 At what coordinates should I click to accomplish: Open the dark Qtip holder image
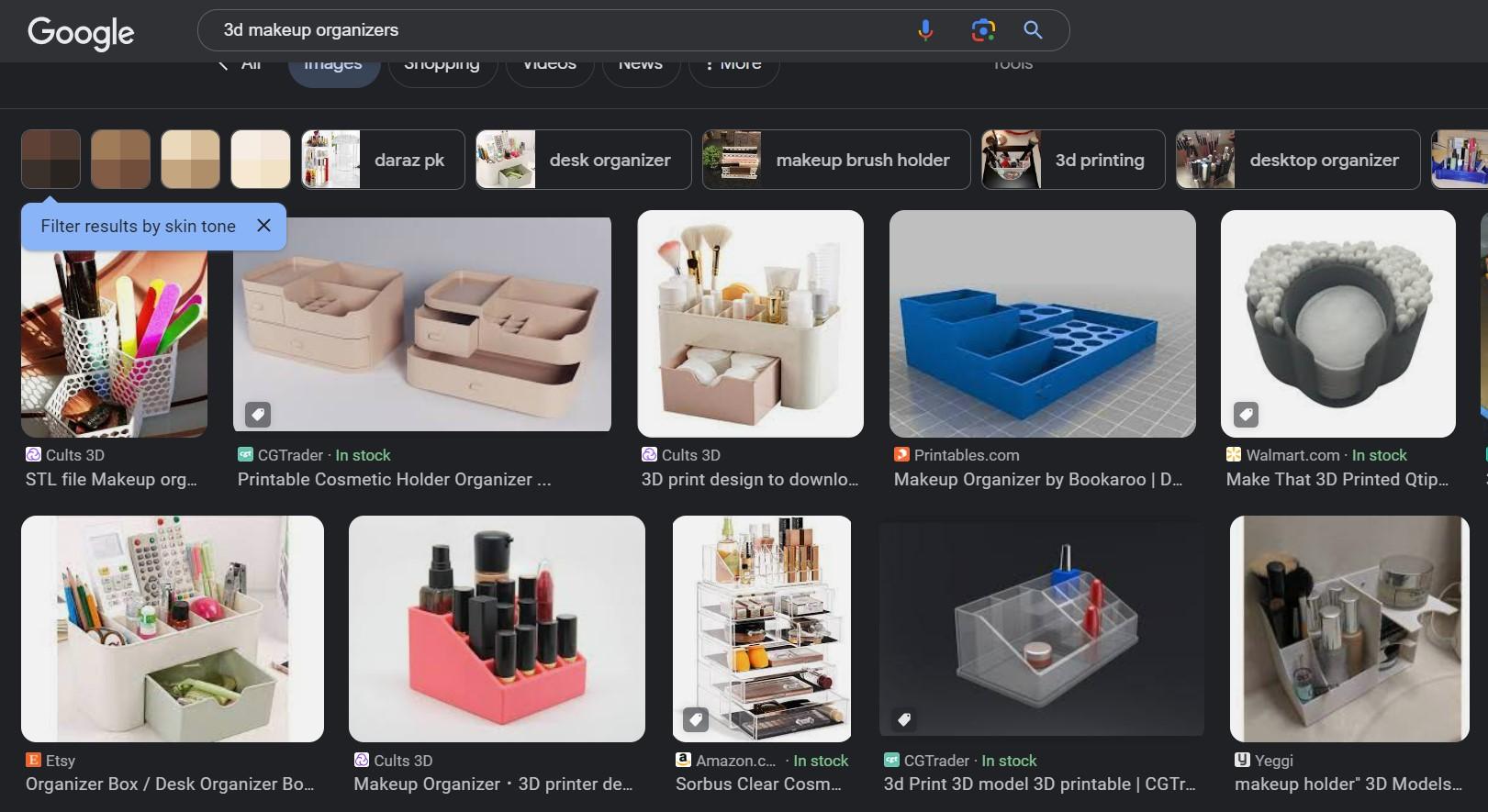pyautogui.click(x=1338, y=324)
